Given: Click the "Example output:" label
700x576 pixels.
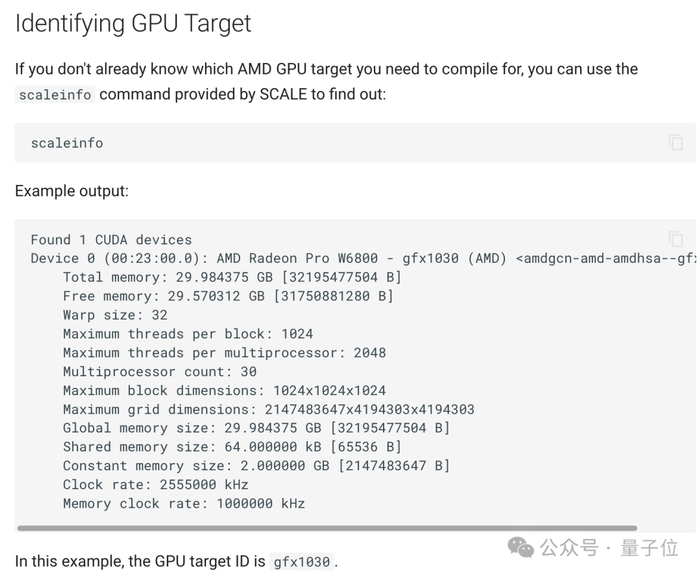Looking at the screenshot, I should pyautogui.click(x=72, y=190).
